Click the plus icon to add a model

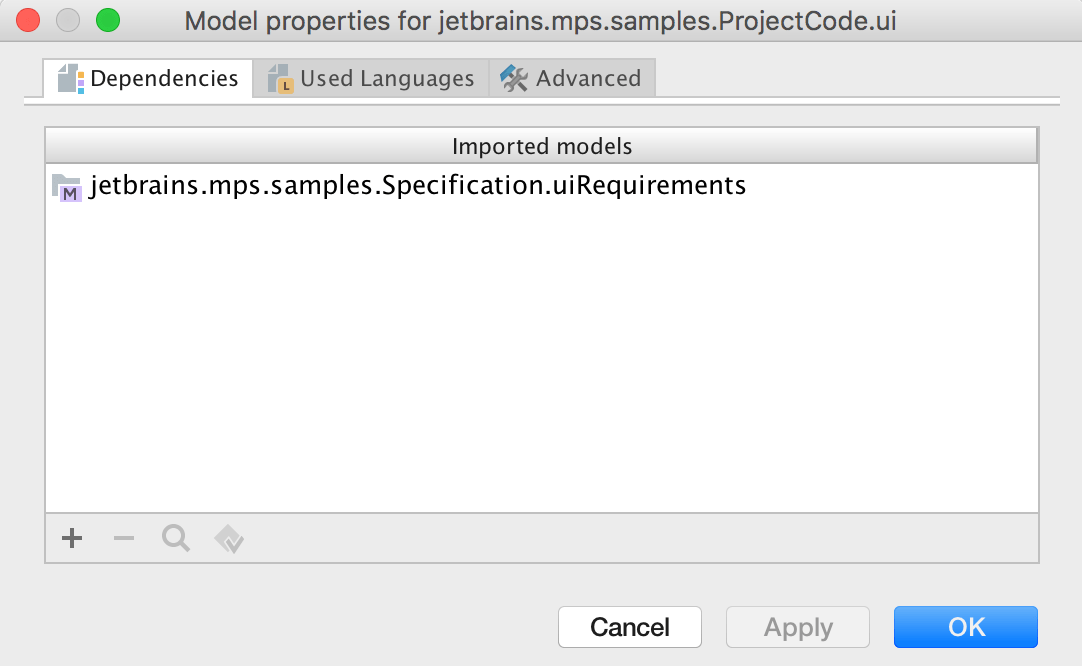71,539
